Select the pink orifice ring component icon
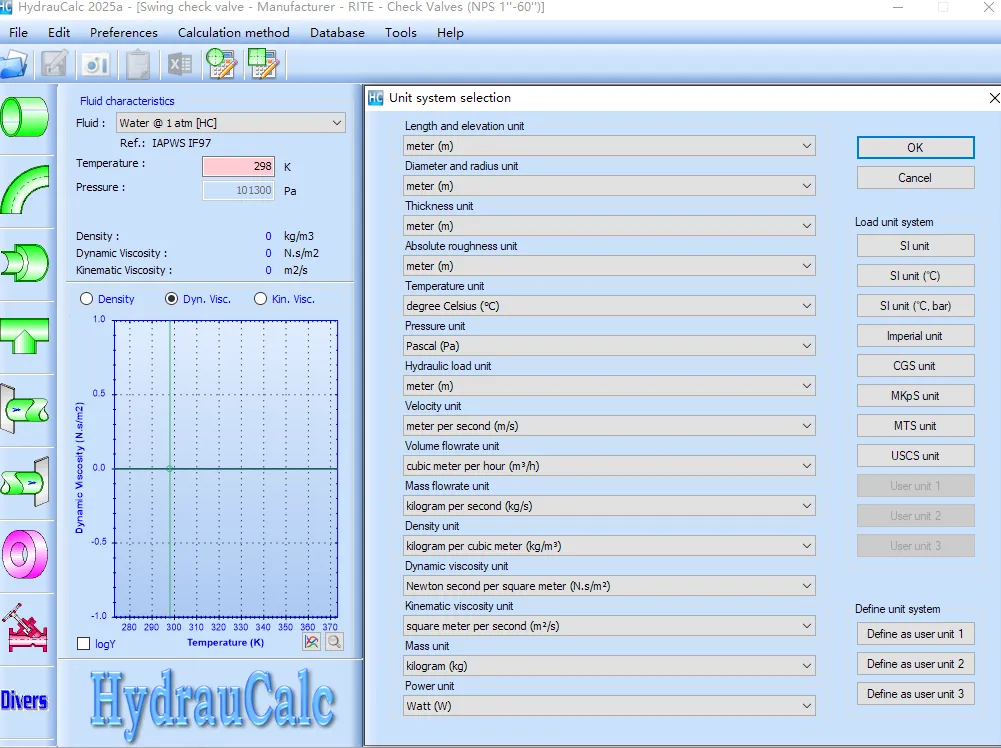The width and height of the screenshot is (1001, 748). click(24, 554)
